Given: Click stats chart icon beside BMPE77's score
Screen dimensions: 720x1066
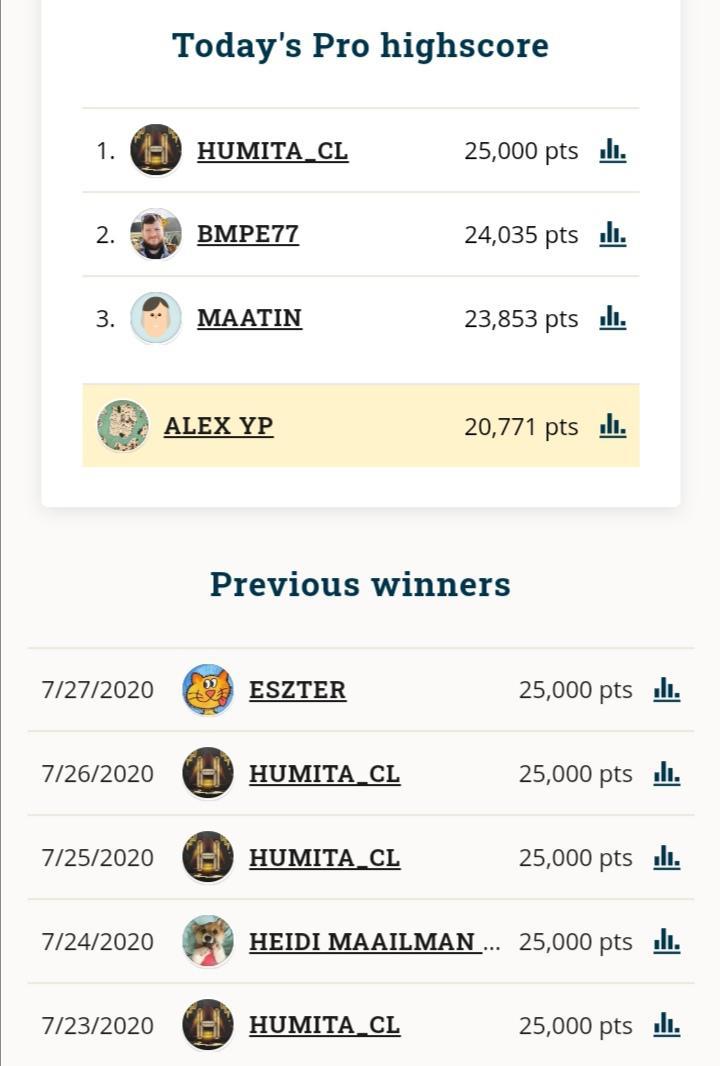Looking at the screenshot, I should point(613,235).
